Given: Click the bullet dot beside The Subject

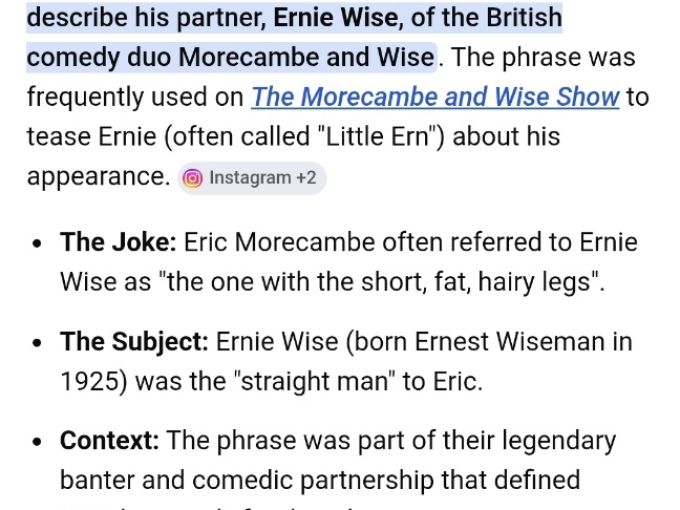Looking at the screenshot, I should 37,343.
